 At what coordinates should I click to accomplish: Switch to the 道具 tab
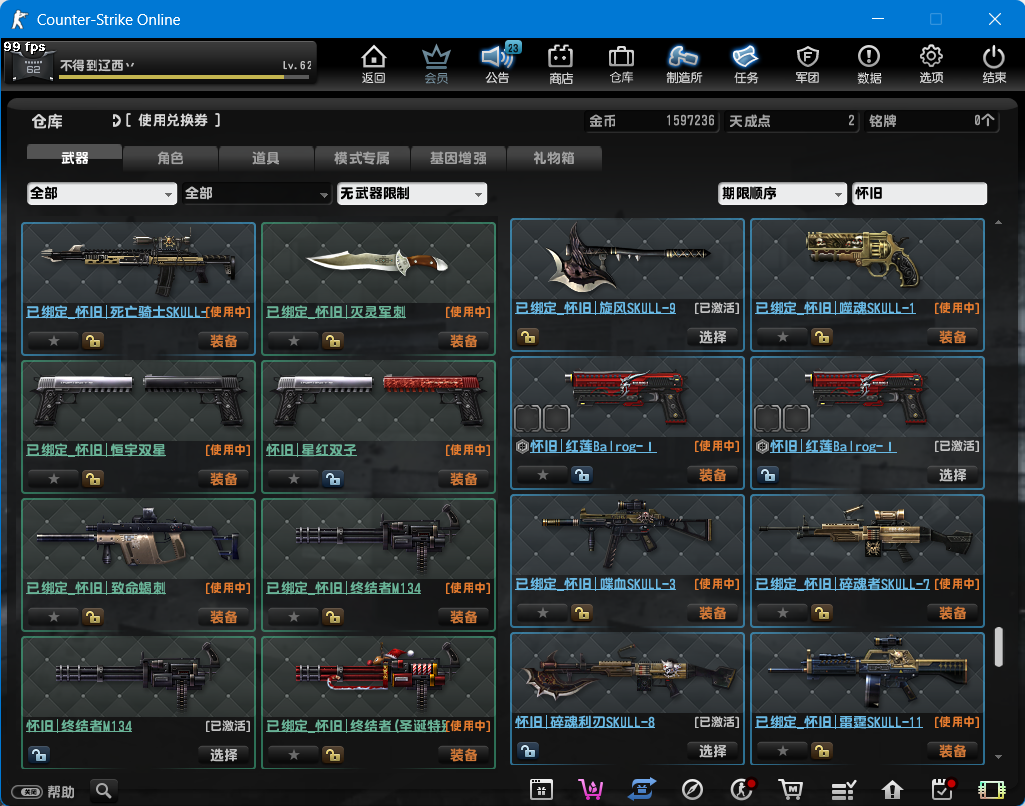point(265,158)
